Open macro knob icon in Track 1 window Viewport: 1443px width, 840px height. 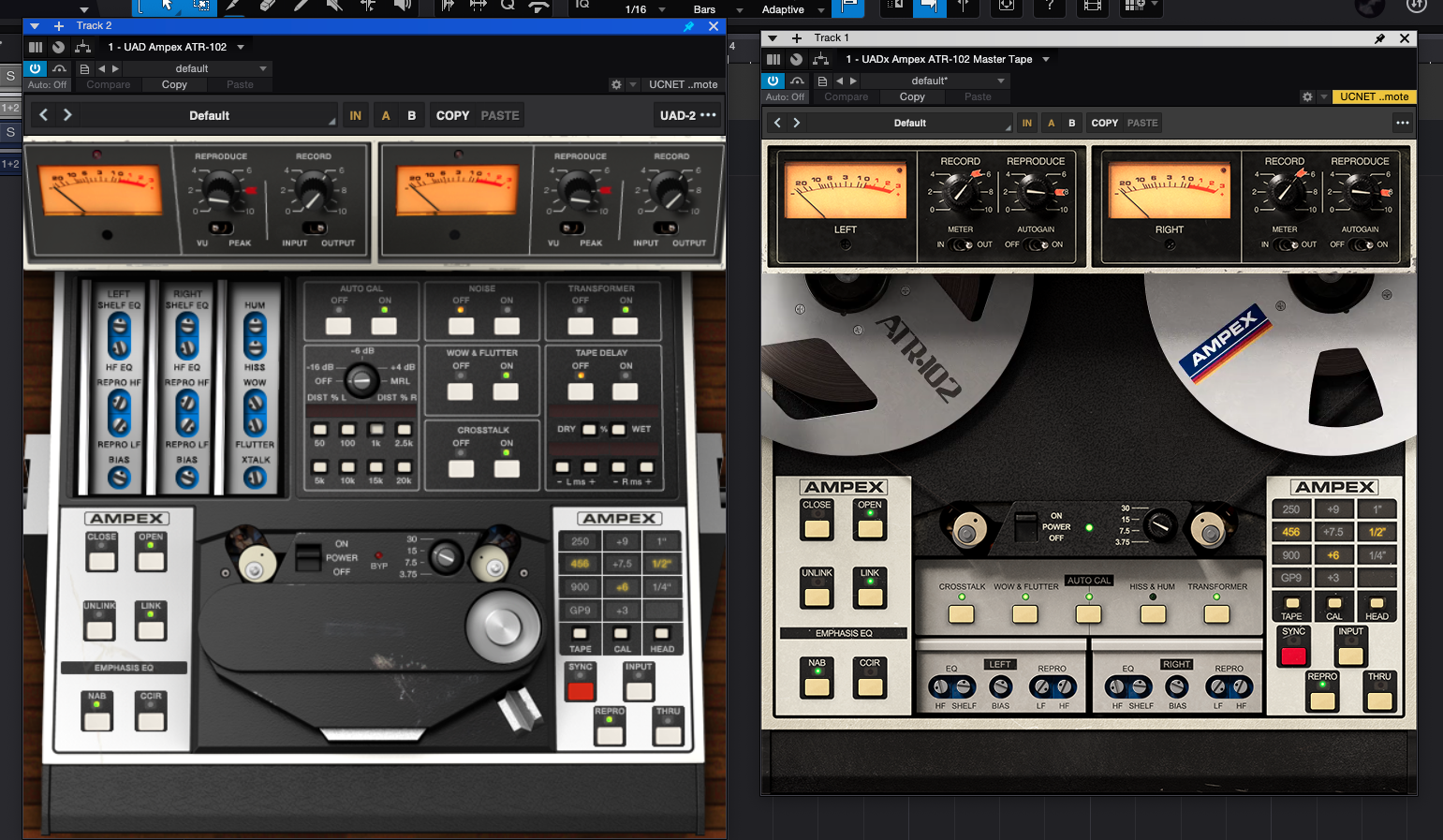pos(797,59)
